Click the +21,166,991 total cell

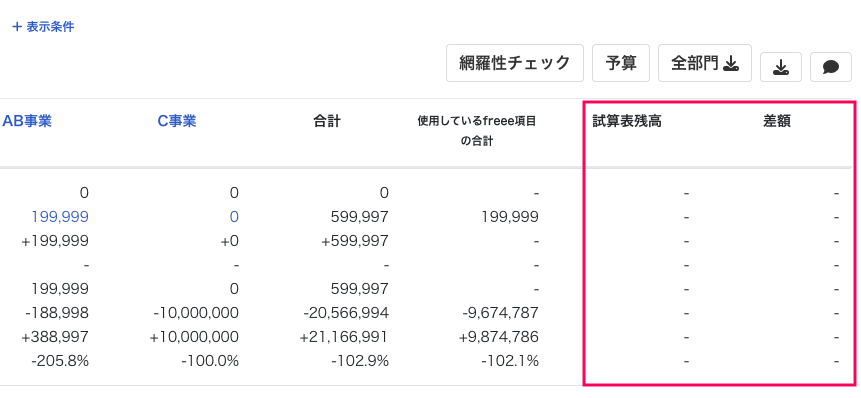344,337
